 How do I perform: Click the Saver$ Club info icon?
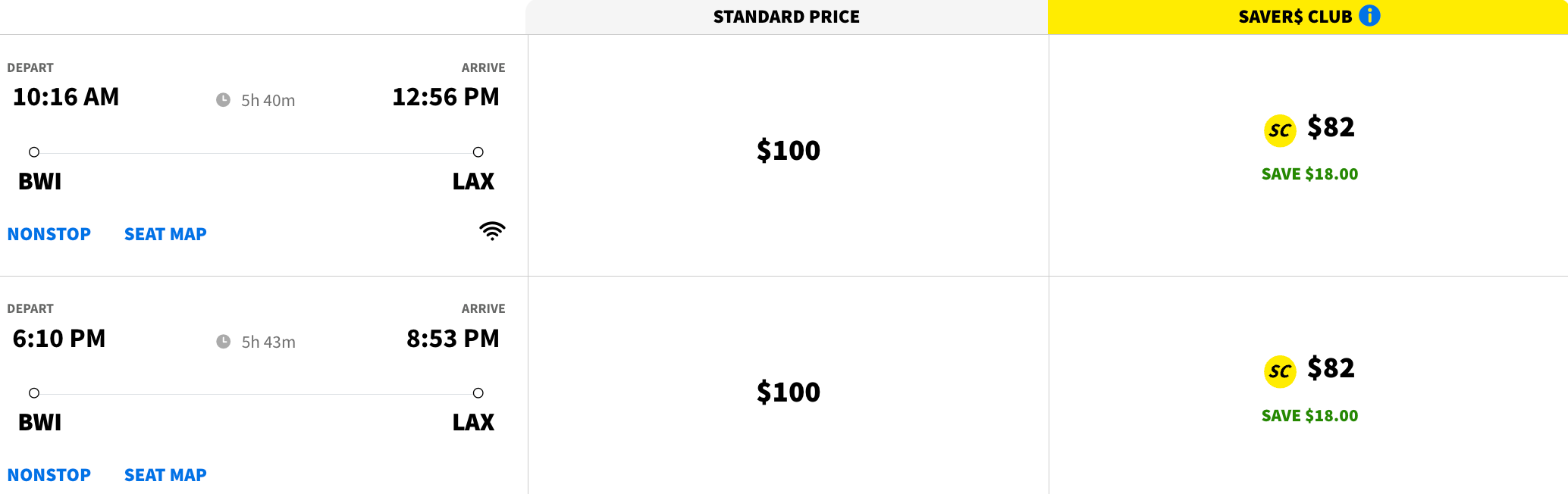click(1369, 16)
